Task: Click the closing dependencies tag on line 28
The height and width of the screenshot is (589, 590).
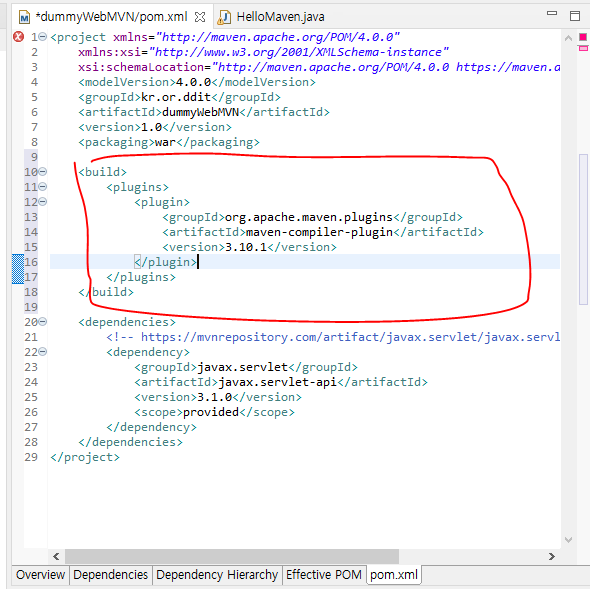Action: point(130,442)
